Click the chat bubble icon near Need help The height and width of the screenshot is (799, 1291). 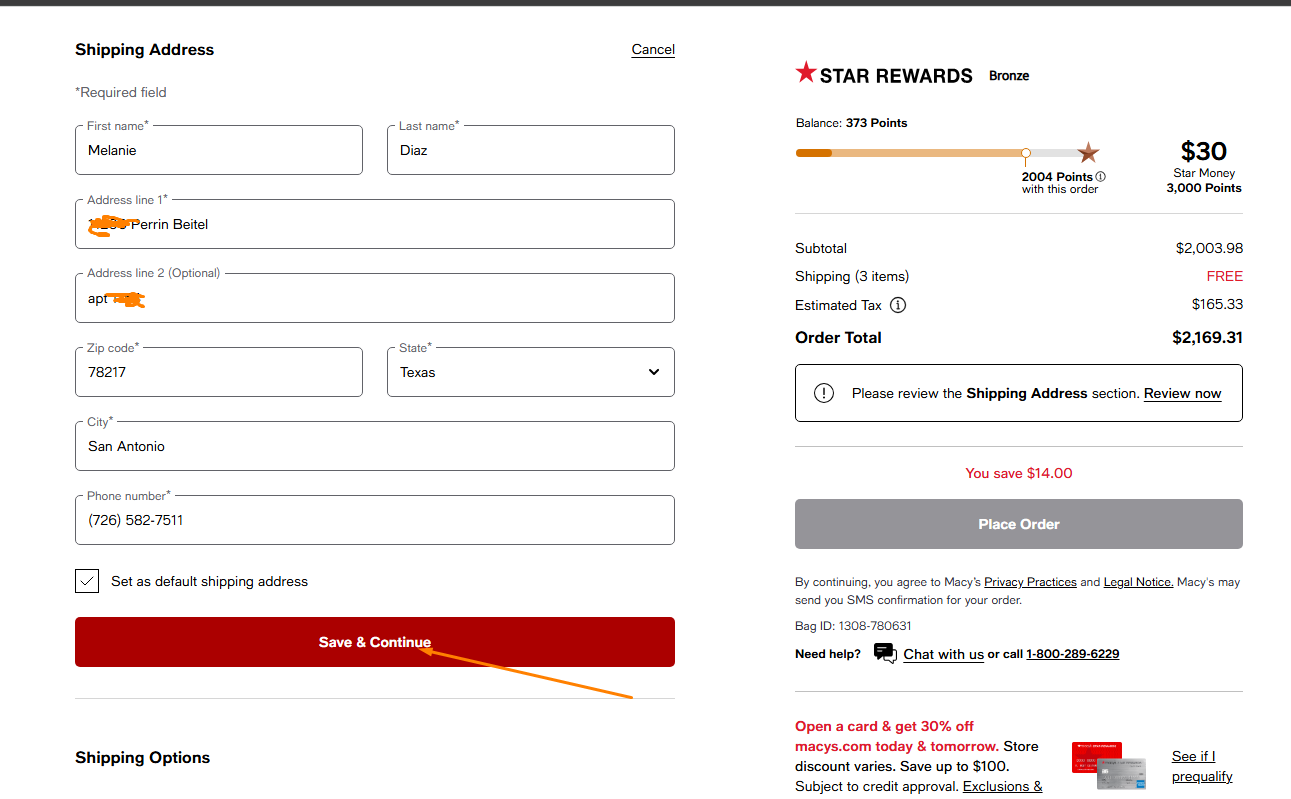coord(884,653)
